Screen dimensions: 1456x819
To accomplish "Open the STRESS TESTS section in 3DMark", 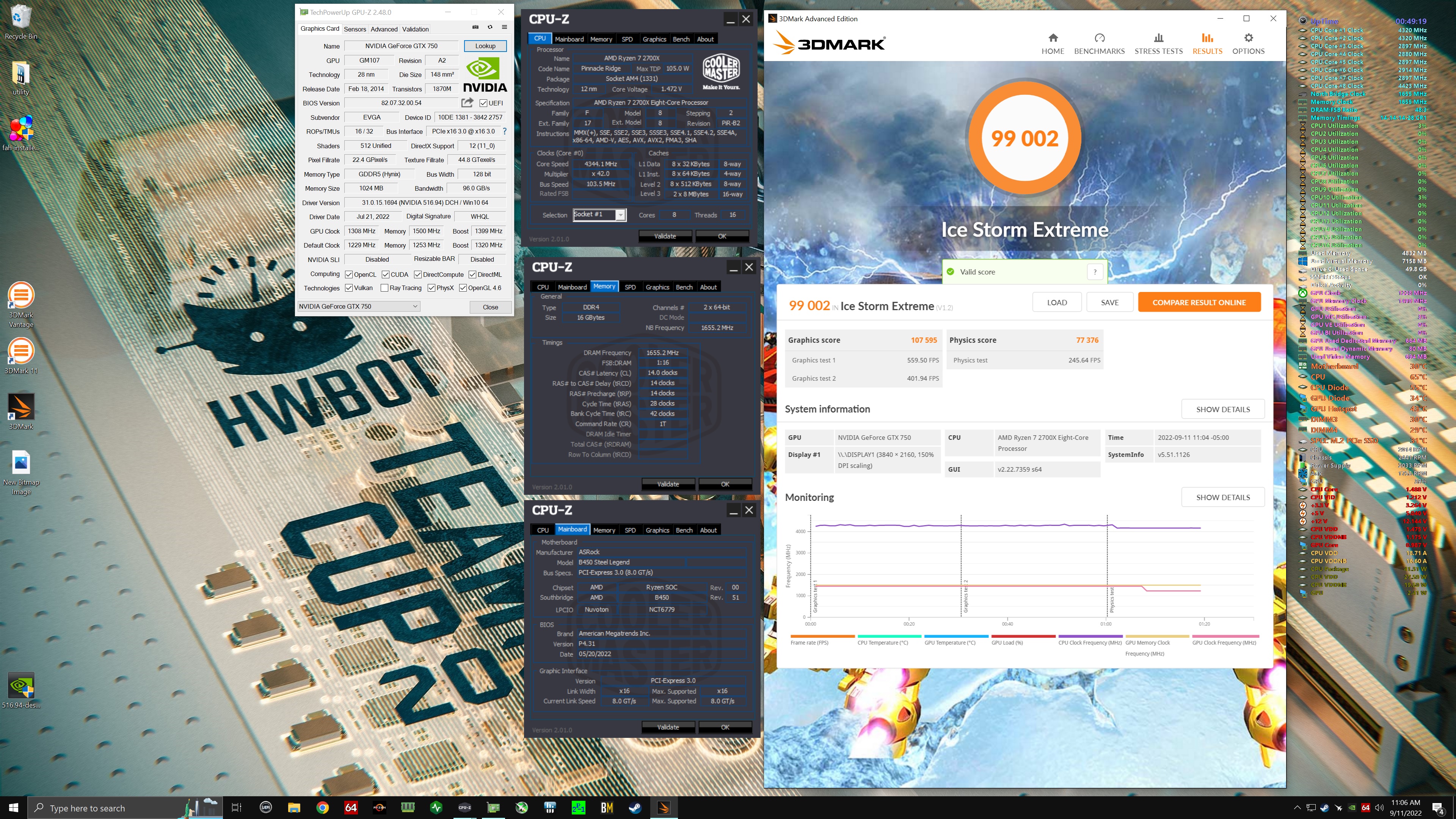I will [1159, 44].
